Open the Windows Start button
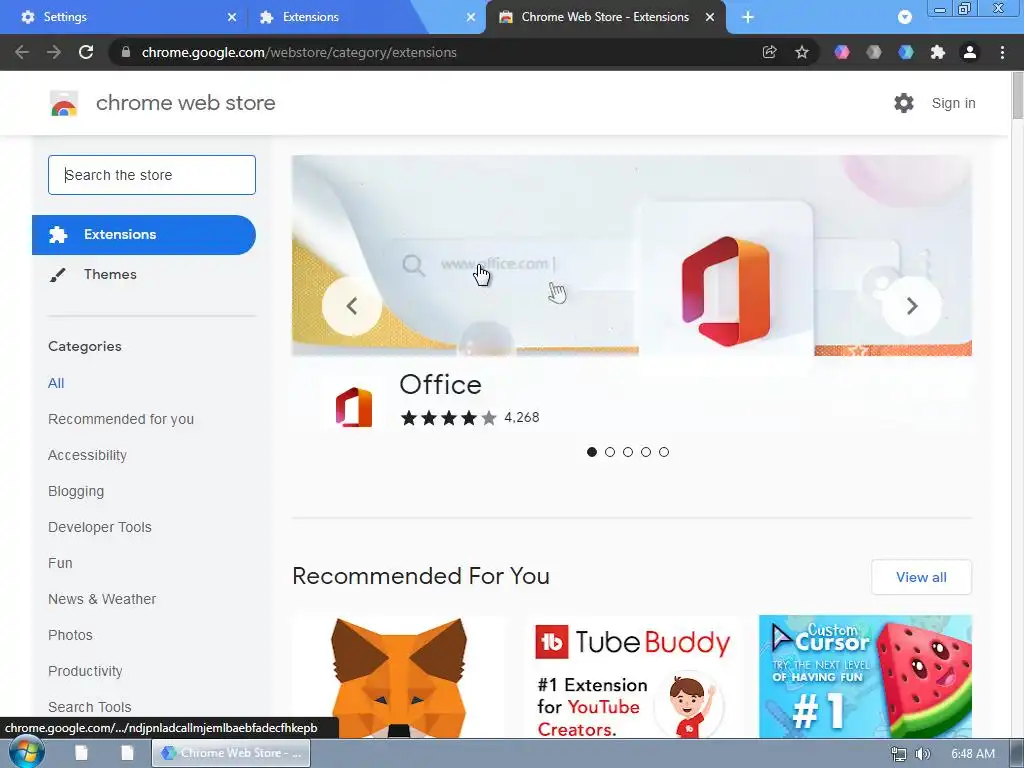 tap(25, 752)
